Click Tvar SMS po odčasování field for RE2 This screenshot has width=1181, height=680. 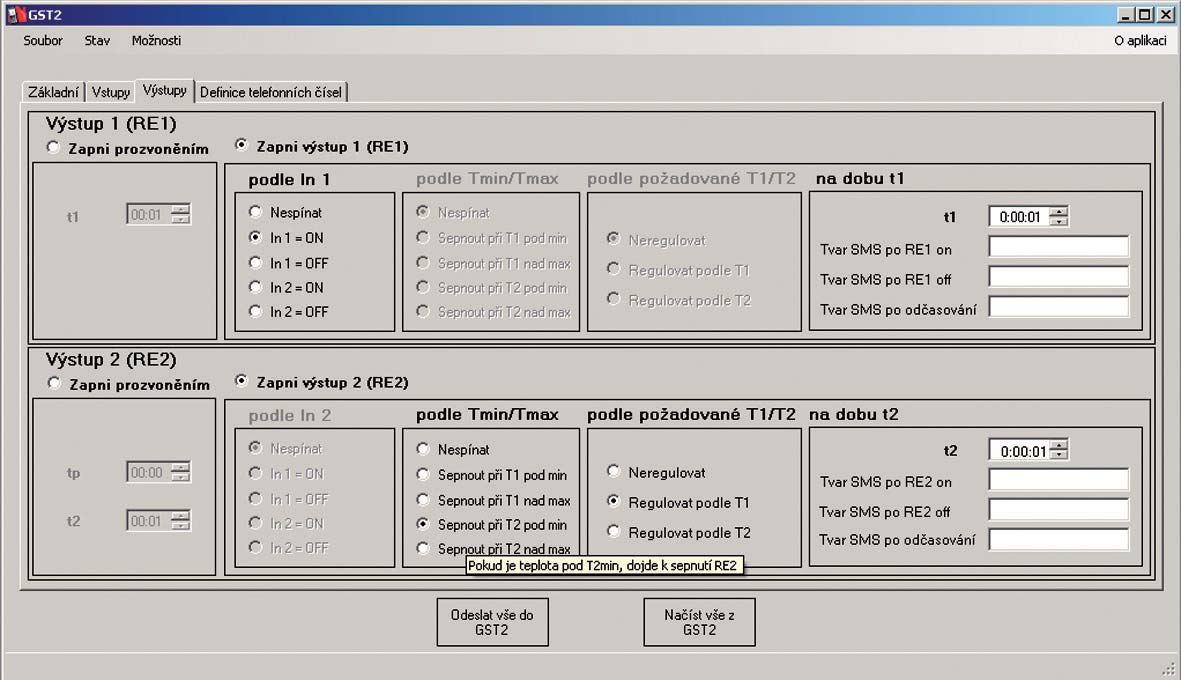pyautogui.click(x=1058, y=539)
